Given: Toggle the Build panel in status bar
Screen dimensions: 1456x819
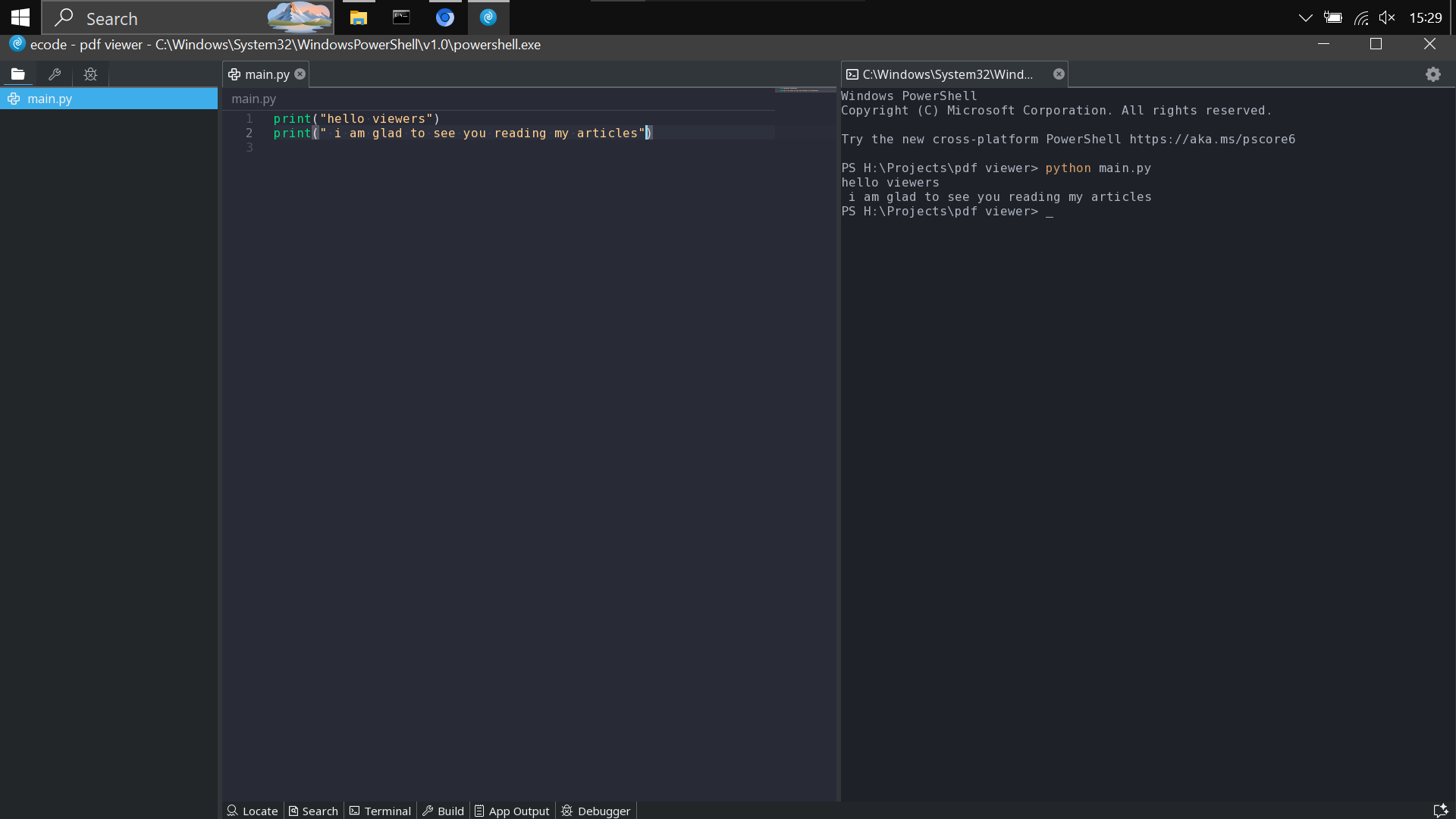Looking at the screenshot, I should pos(444,811).
